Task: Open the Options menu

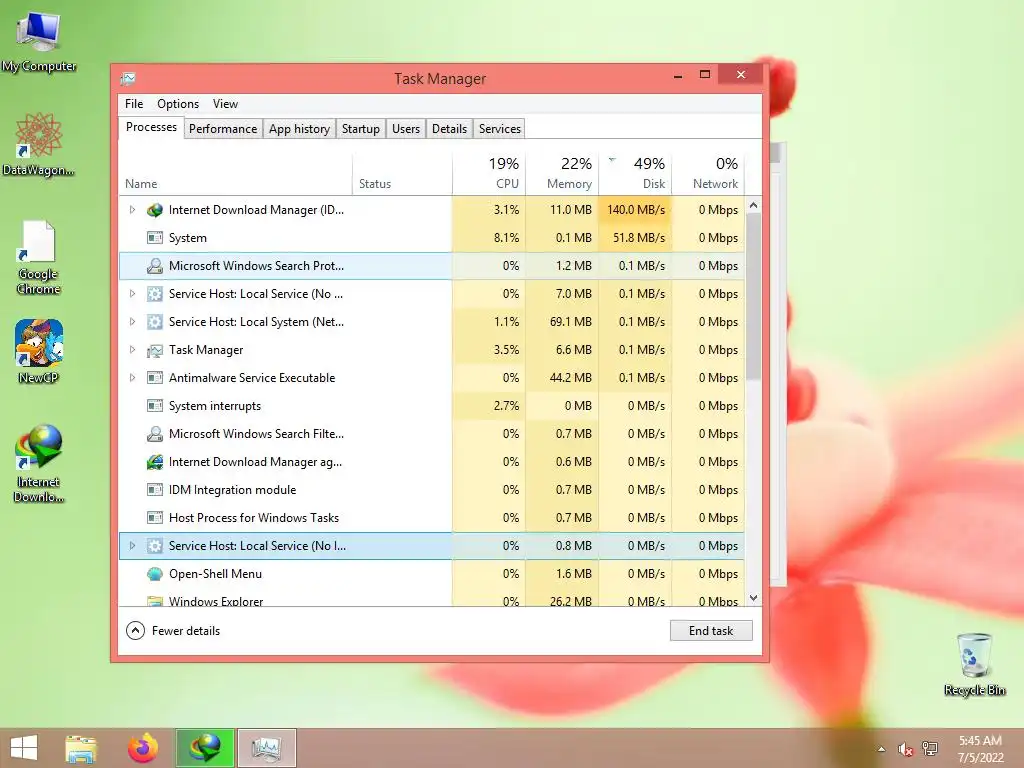Action: coord(178,104)
